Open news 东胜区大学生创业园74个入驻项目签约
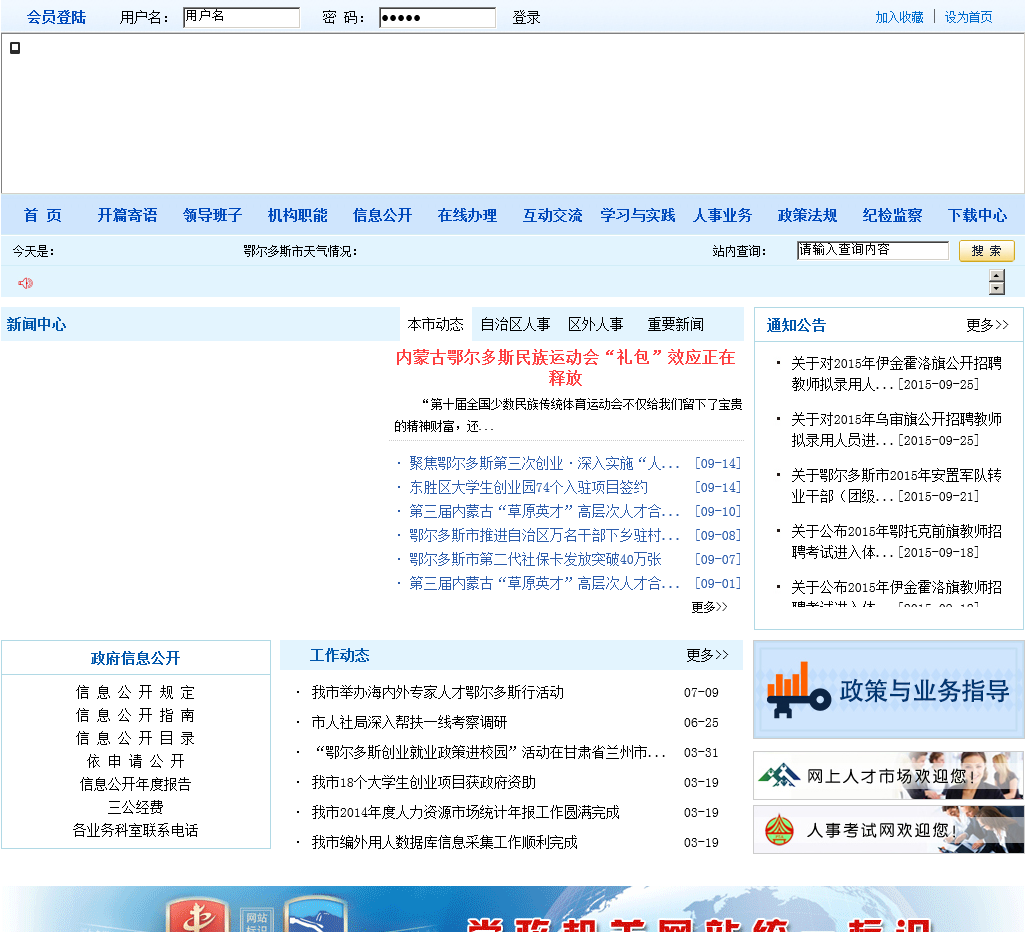This screenshot has width=1025, height=932. click(x=528, y=488)
